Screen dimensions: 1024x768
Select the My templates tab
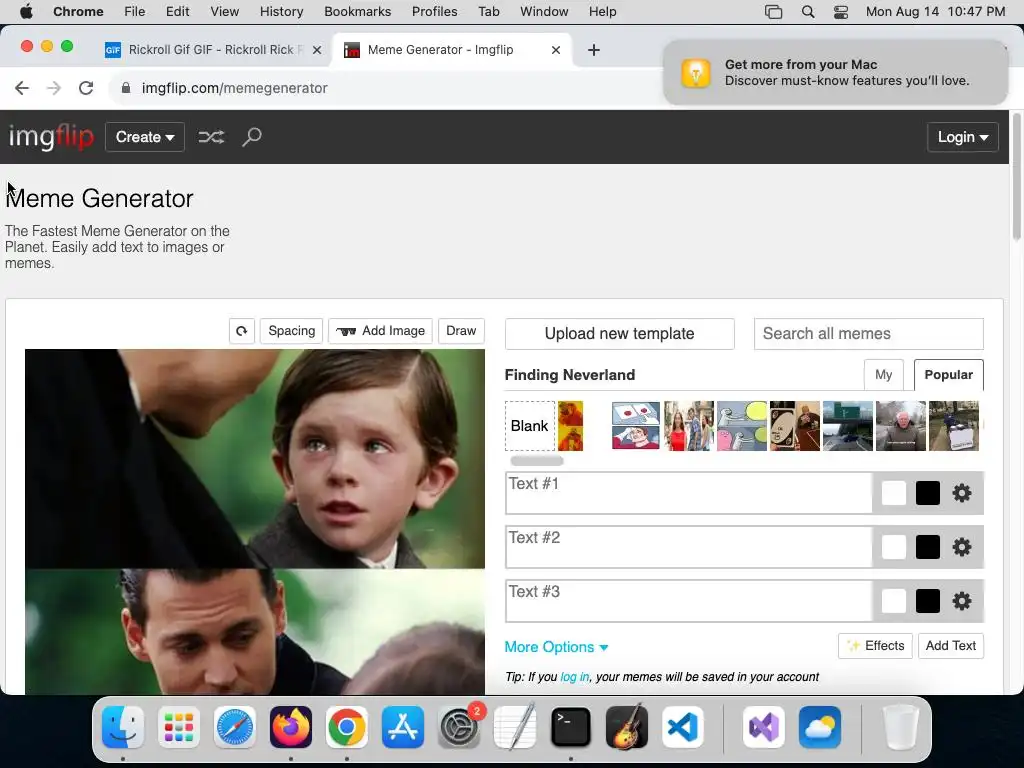tap(884, 375)
